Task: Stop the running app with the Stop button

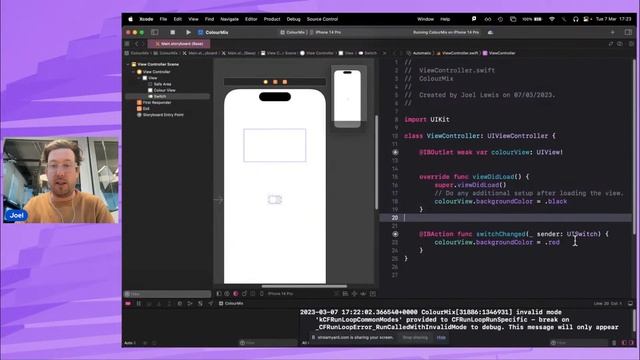Action: click(x=172, y=32)
